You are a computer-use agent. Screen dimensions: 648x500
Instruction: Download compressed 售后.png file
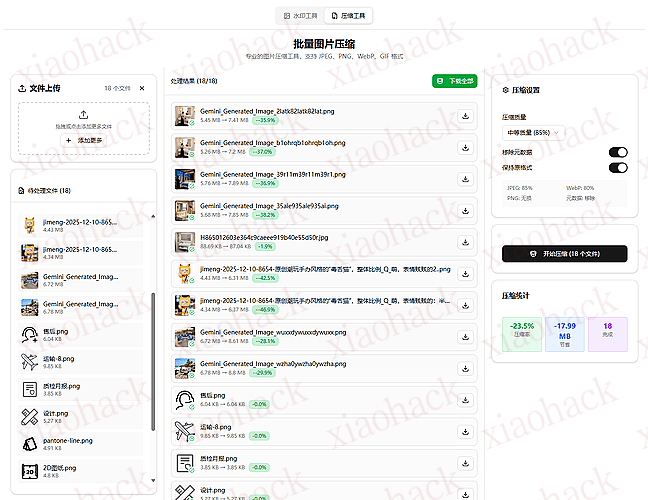466,400
